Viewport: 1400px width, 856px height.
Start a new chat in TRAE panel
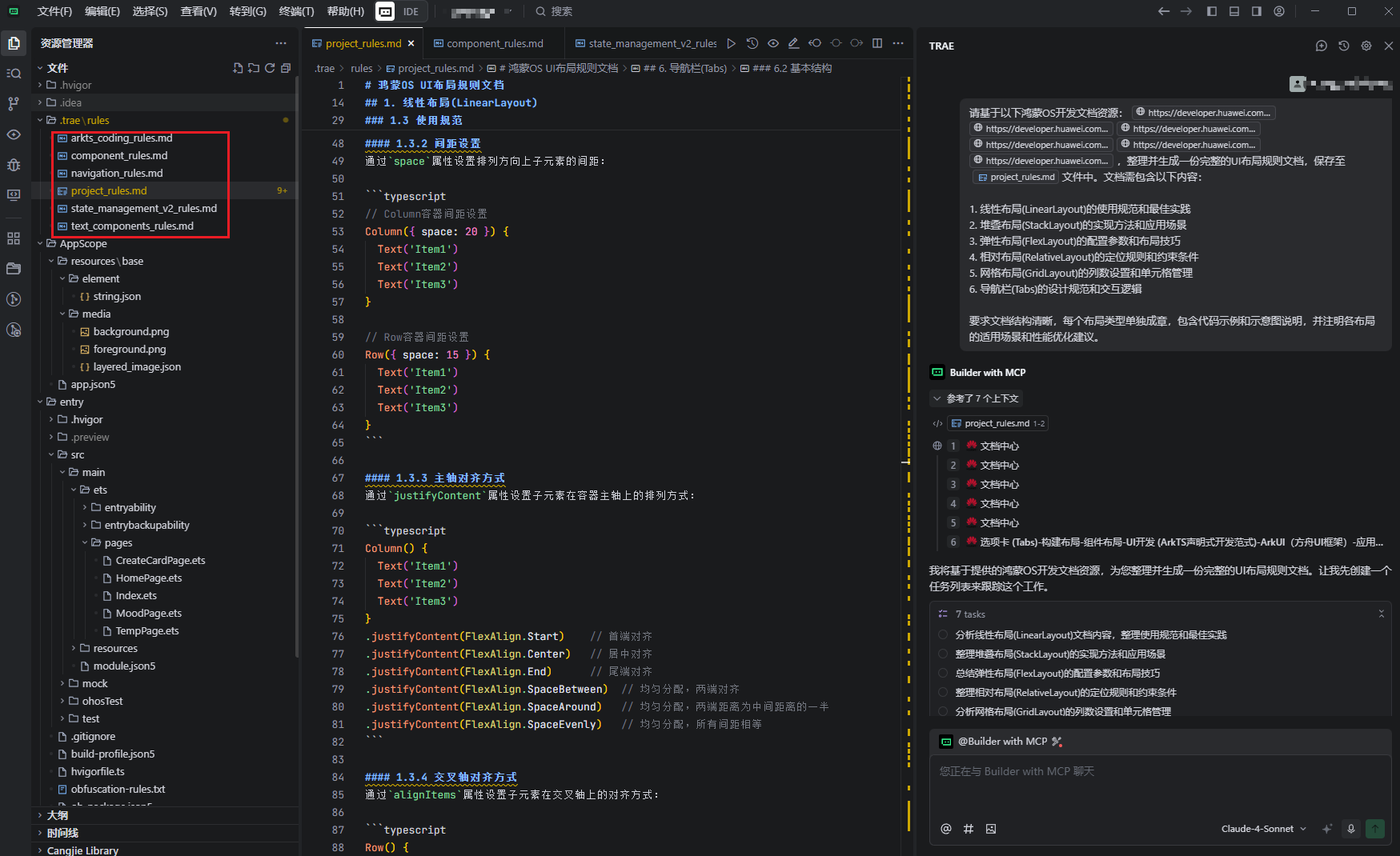(1321, 46)
